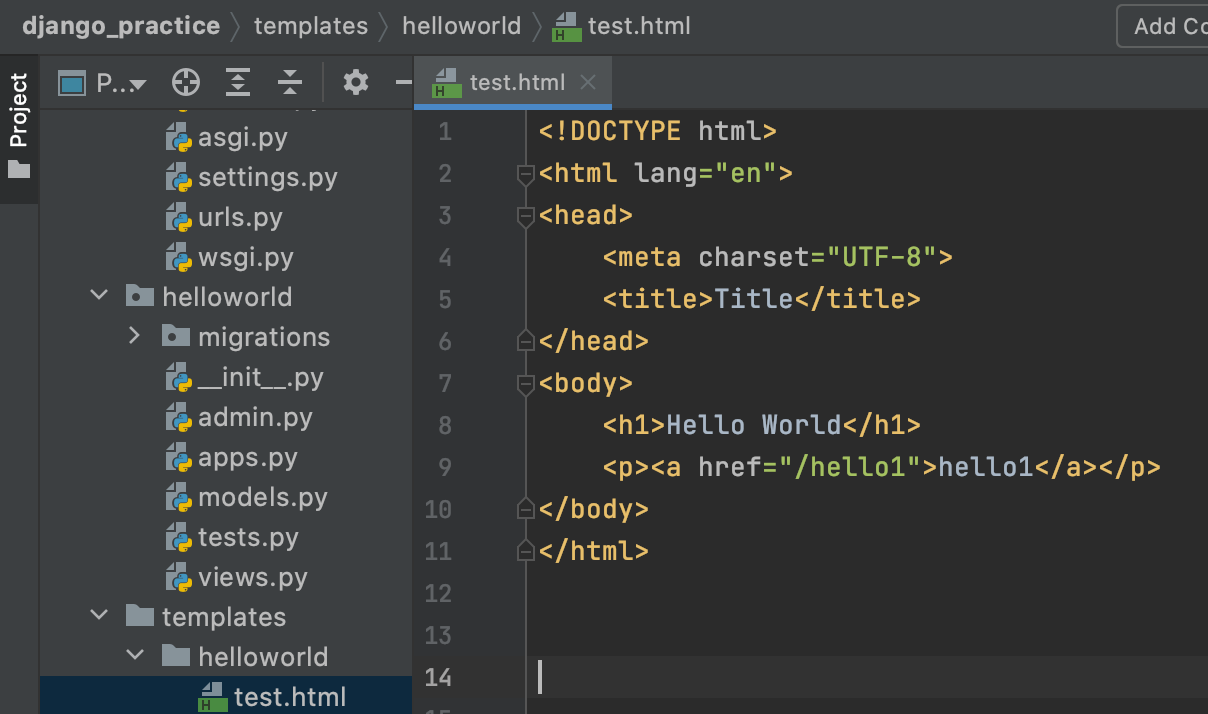Collapse the templates folder chevron
Screen dimensions: 1208x714
point(99,616)
